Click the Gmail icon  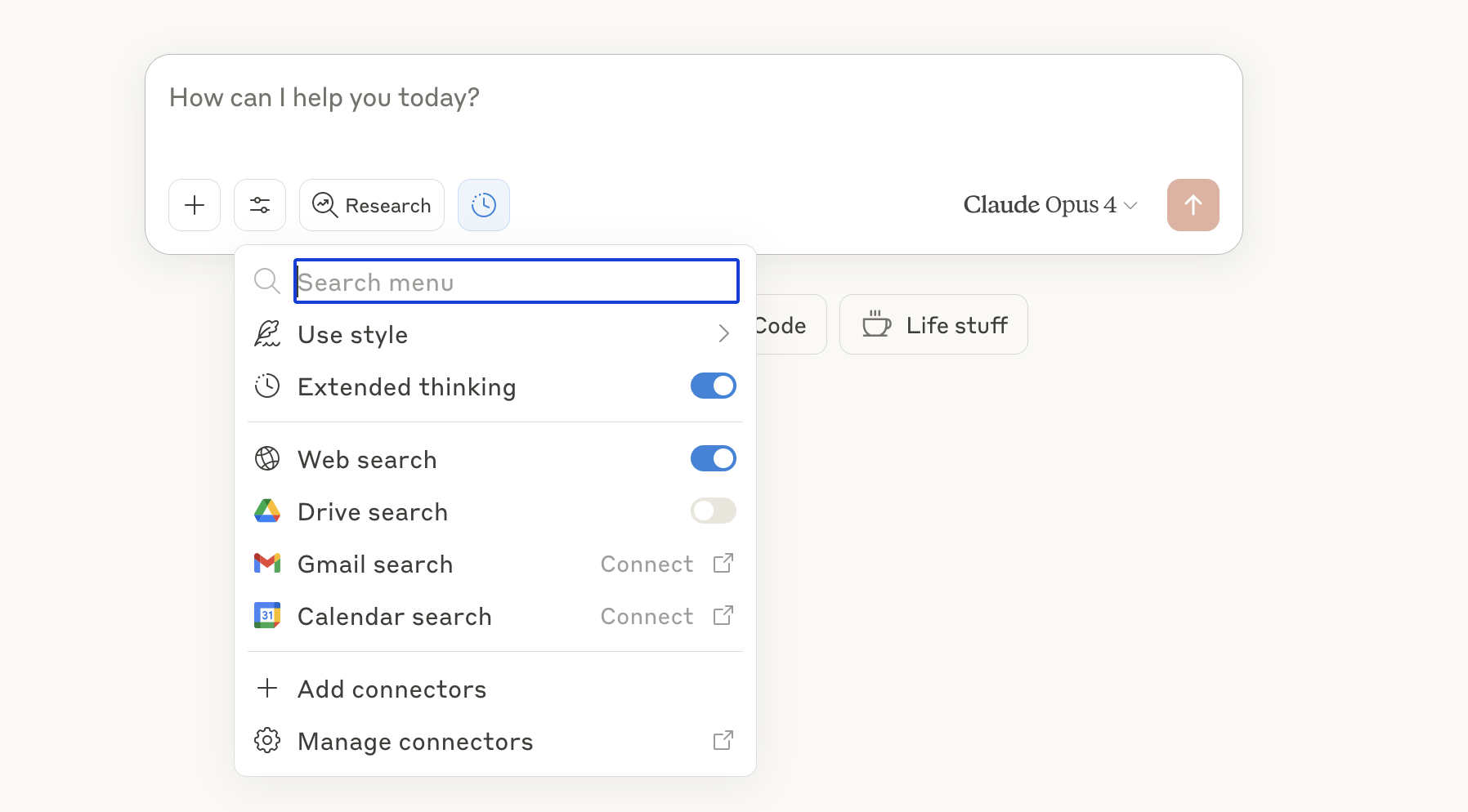coord(267,563)
